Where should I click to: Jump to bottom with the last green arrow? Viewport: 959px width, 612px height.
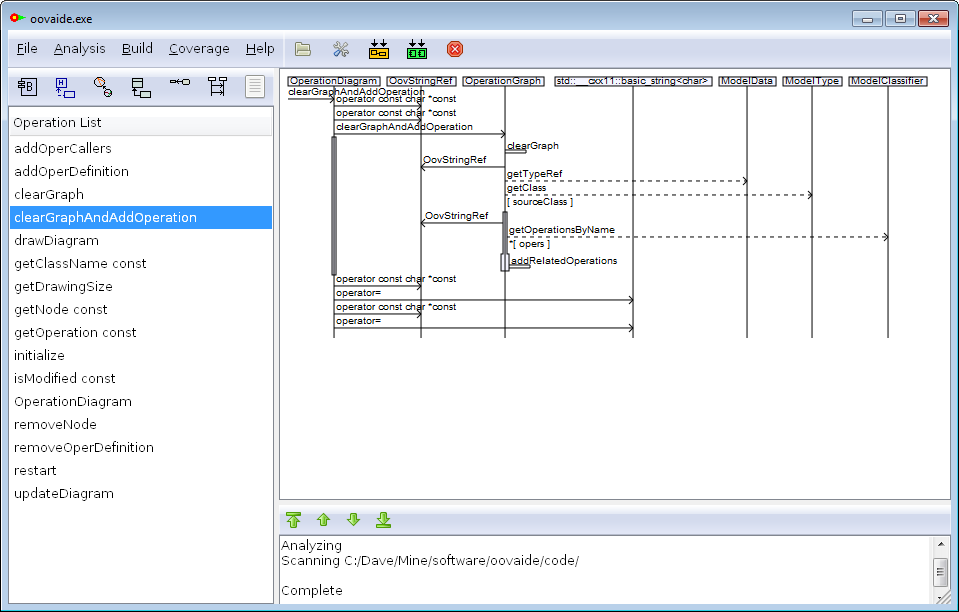click(x=383, y=520)
